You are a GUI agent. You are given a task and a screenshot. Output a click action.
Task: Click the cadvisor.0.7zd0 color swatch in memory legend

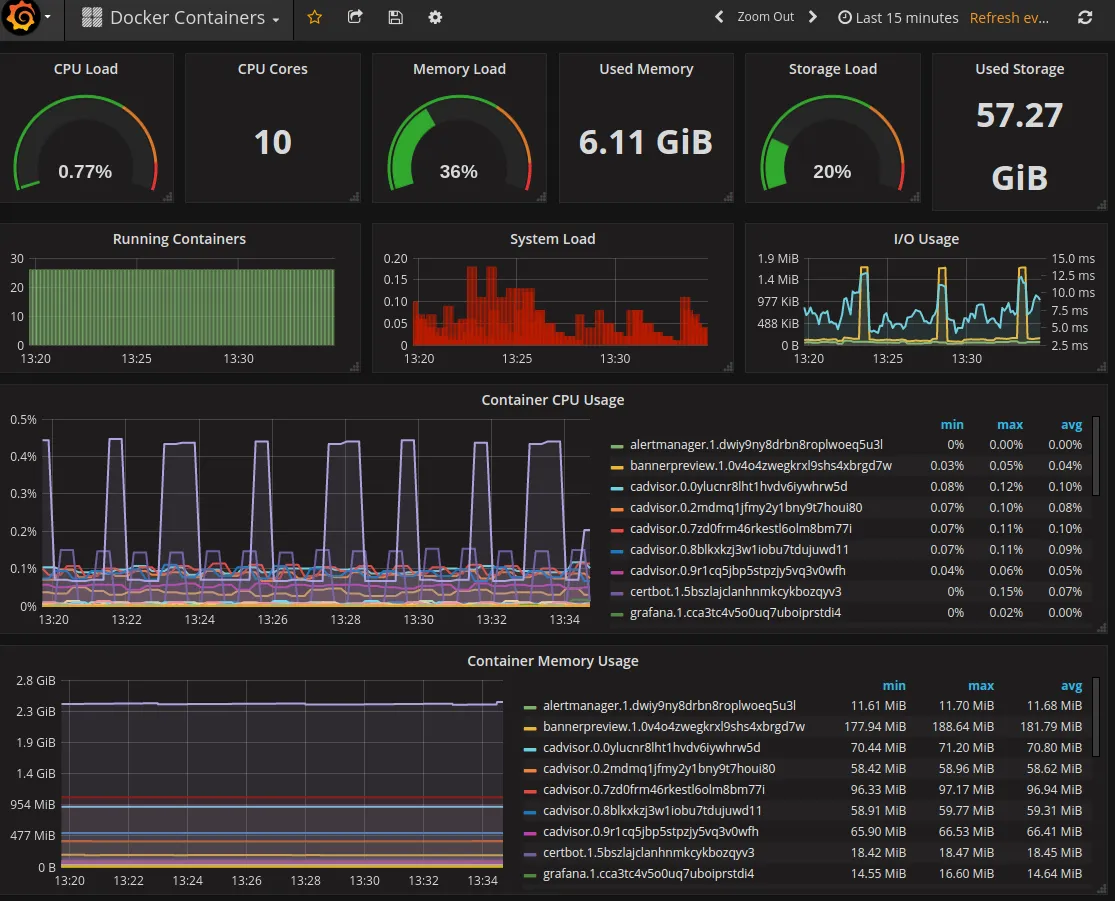click(x=530, y=791)
